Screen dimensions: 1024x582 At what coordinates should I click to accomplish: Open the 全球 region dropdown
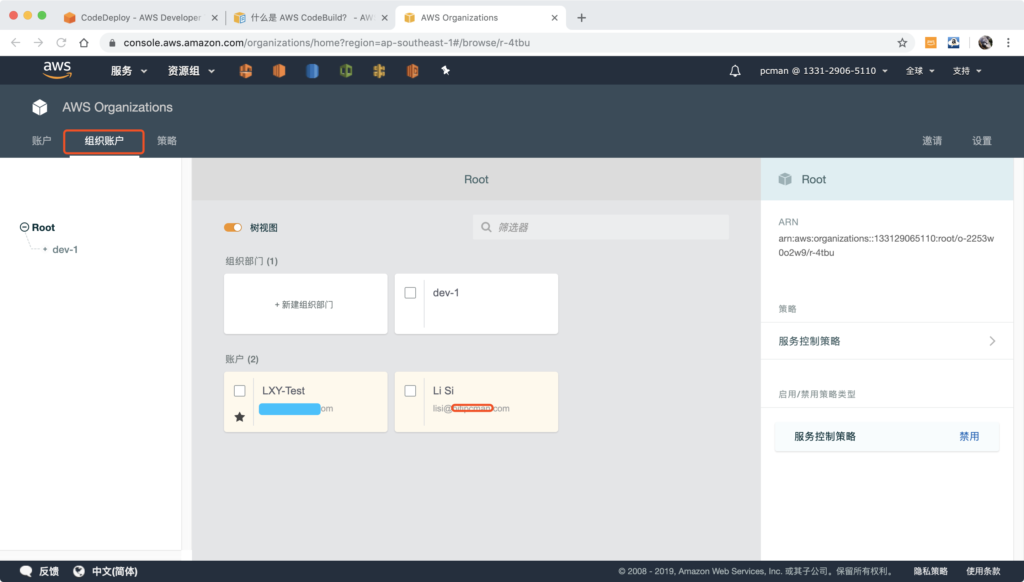[920, 71]
